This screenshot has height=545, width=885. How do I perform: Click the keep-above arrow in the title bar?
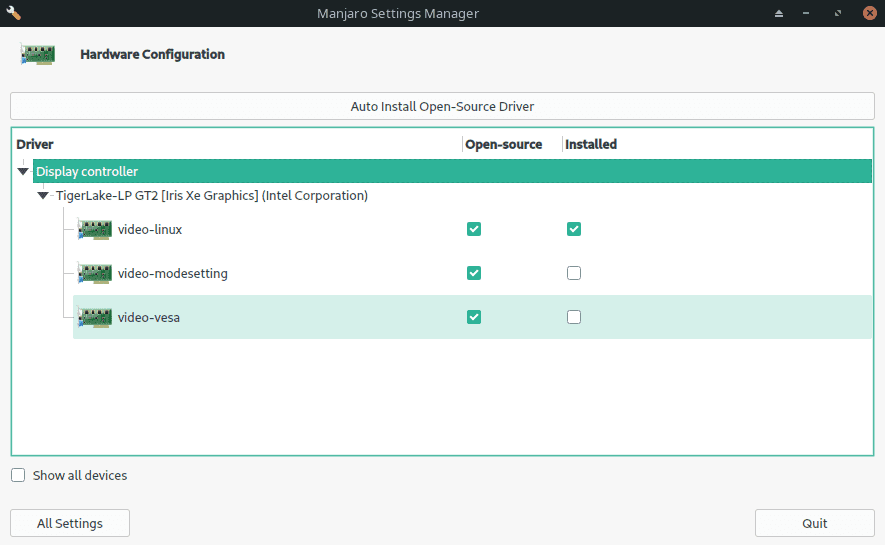point(779,13)
